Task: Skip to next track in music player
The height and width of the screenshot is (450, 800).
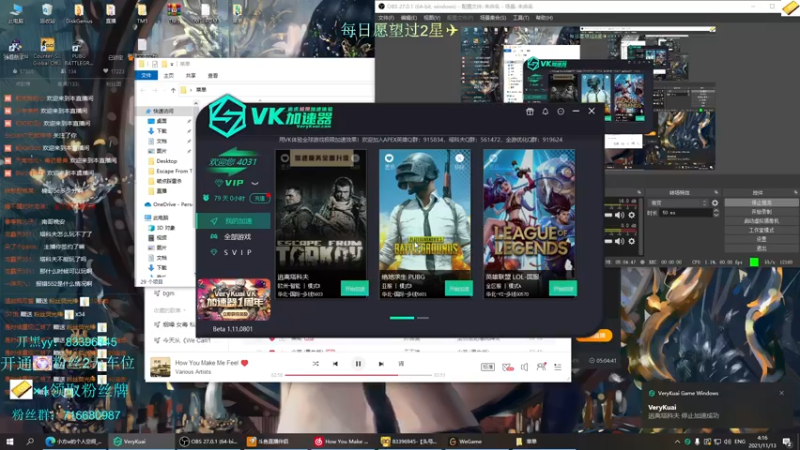Action: 381,364
